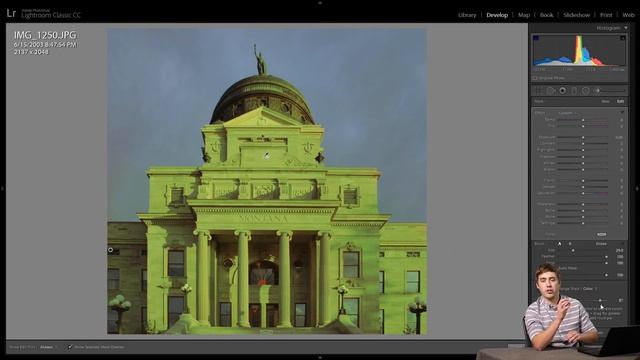Select the Spot Removal tool icon

coord(551,90)
